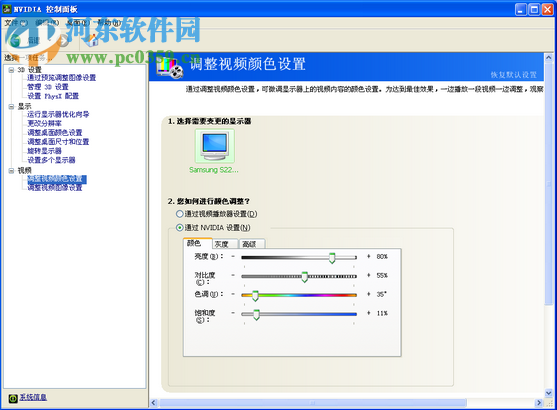The image size is (557, 410).
Task: Click the brightness (亮度) plus button
Action: click(x=369, y=256)
